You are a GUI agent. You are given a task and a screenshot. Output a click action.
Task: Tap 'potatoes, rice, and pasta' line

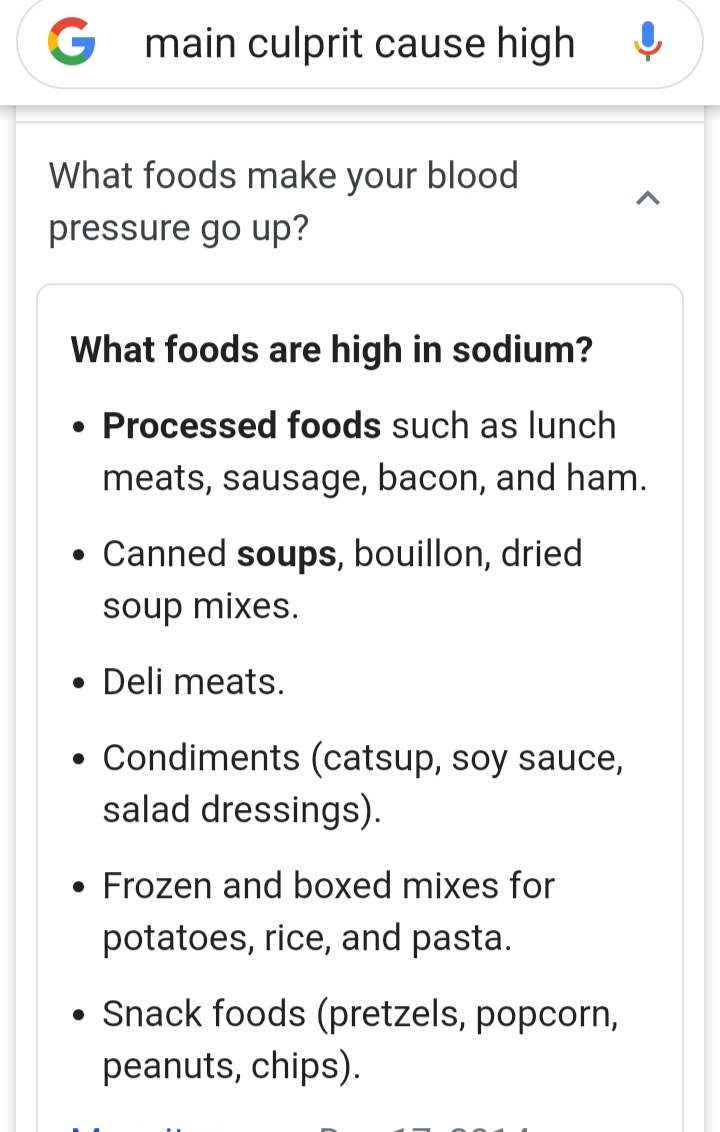pos(307,938)
